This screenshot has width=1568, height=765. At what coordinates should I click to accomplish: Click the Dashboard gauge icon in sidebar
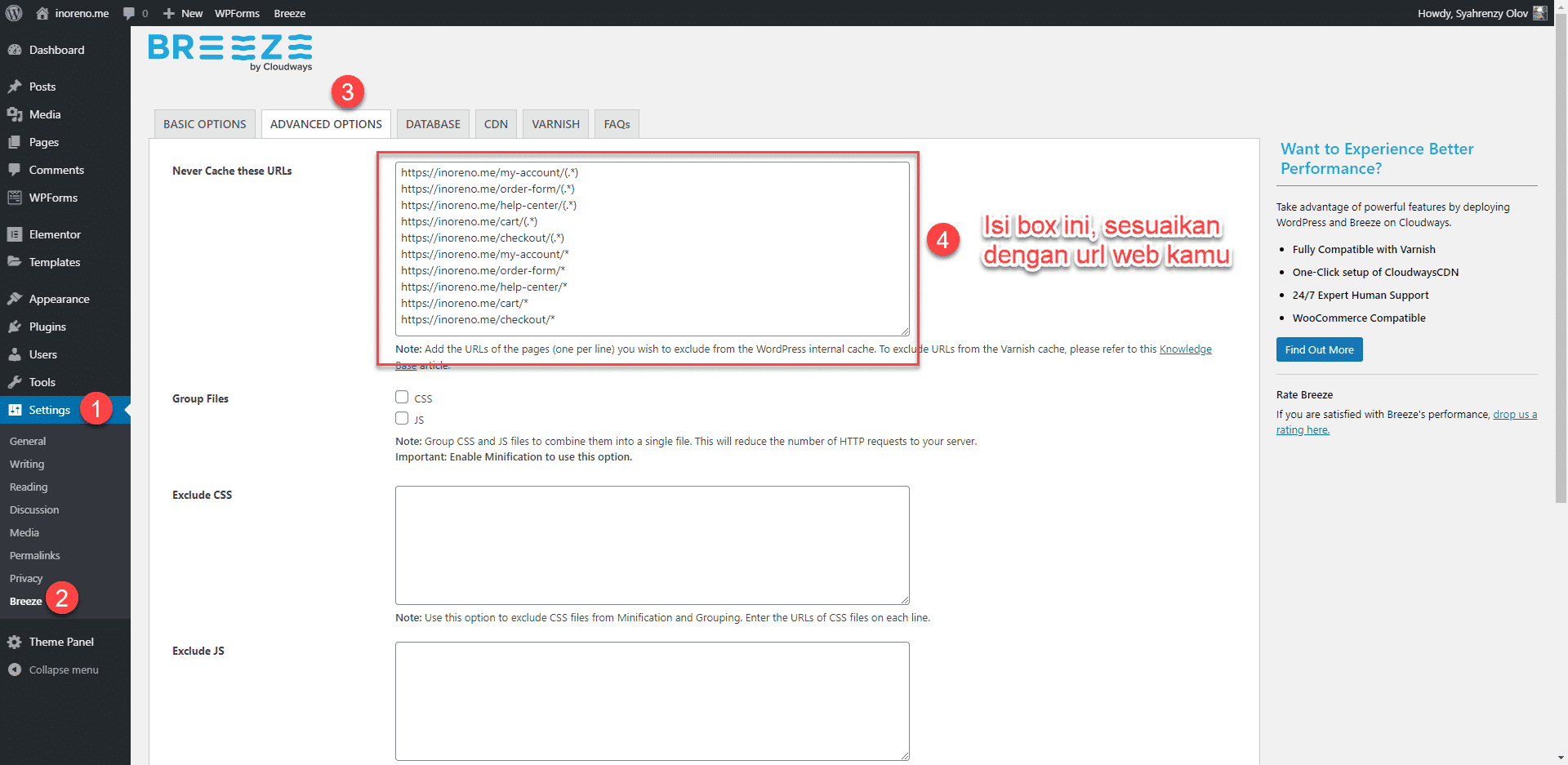tap(15, 50)
